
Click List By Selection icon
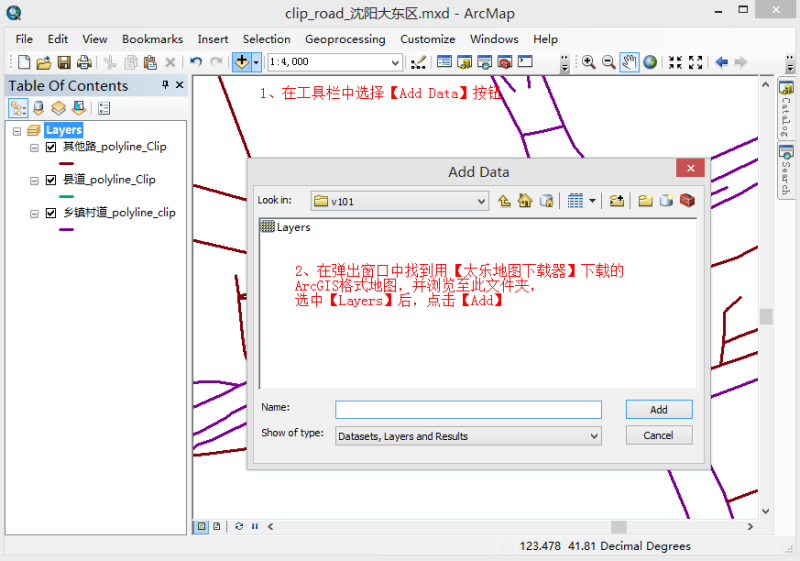[x=79, y=108]
